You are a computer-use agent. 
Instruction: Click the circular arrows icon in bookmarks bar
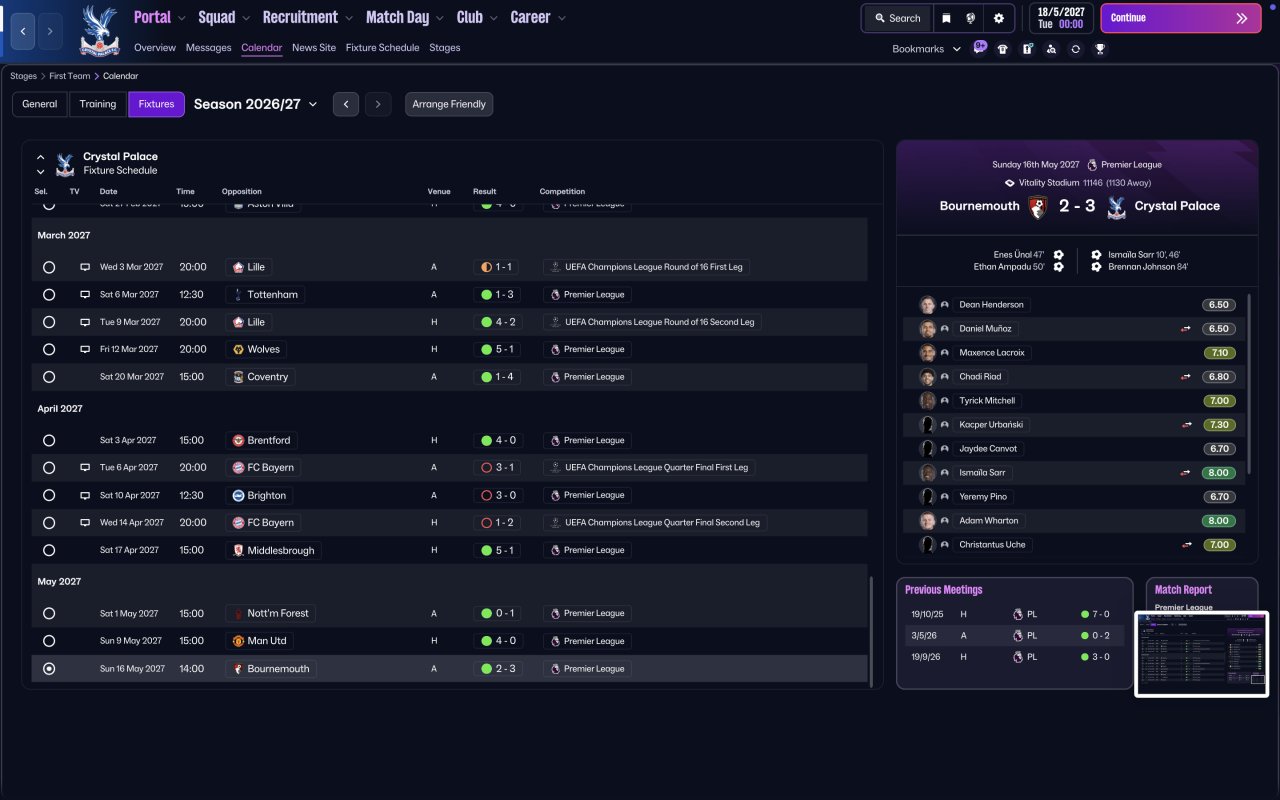[1075, 48]
